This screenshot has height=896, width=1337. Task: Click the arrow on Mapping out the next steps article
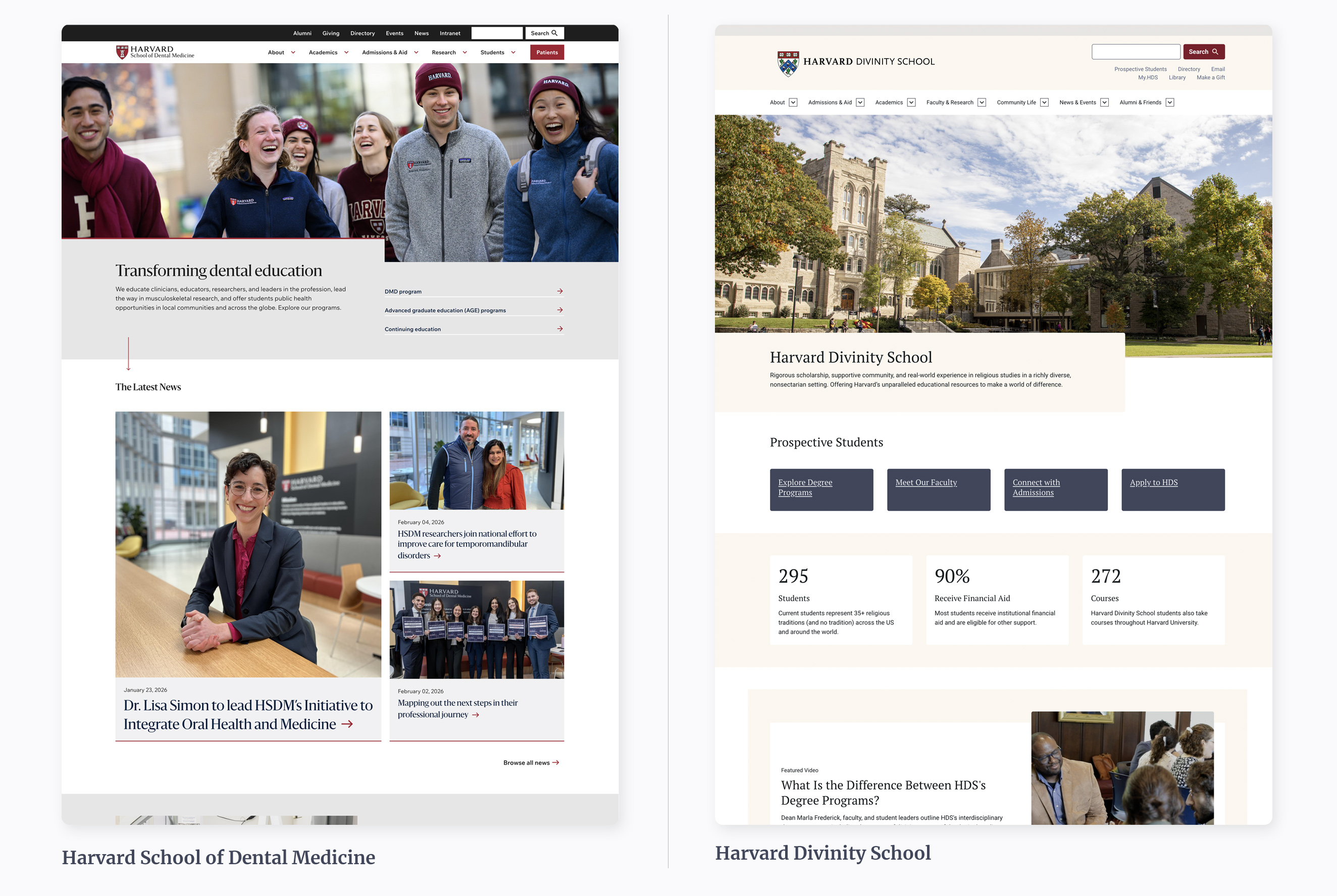click(477, 714)
